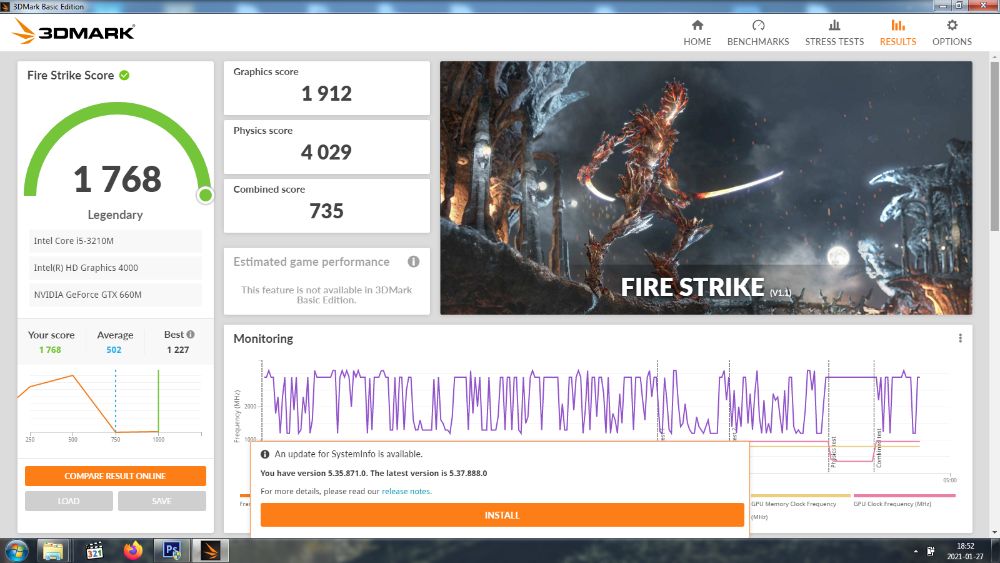Open the Windows Start menu
This screenshot has width=1000, height=563.
pos(15,550)
